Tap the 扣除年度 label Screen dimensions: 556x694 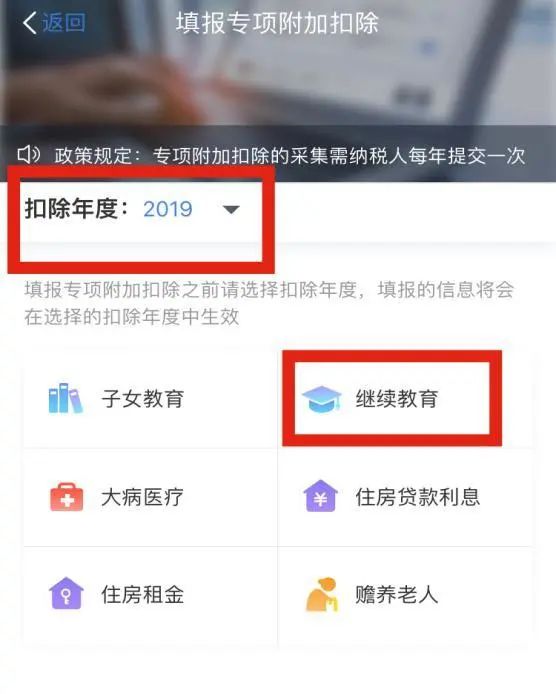point(77,208)
